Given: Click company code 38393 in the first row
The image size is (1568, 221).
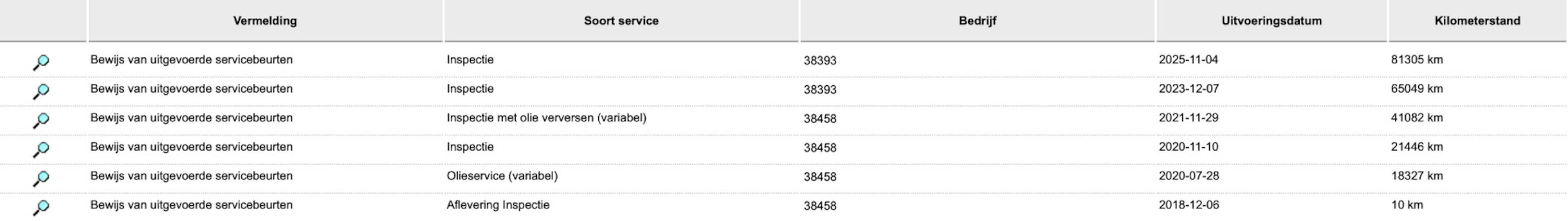Looking at the screenshot, I should tap(819, 61).
